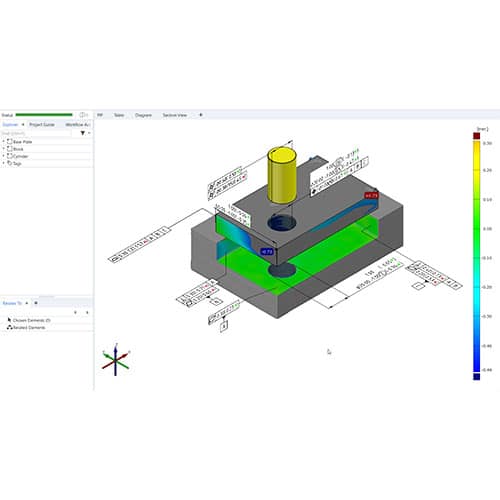Open the filter dropdown arrow beside funnel
The width and height of the screenshot is (500, 500).
point(89,133)
